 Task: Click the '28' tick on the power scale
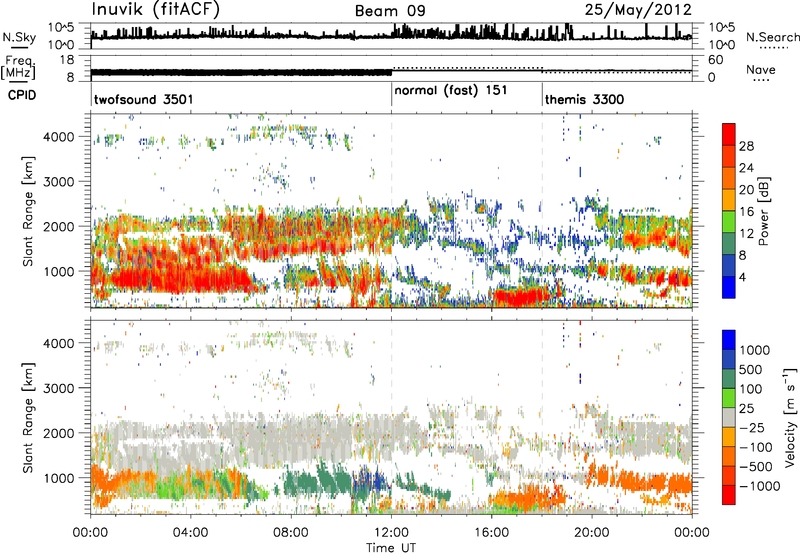[x=746, y=146]
